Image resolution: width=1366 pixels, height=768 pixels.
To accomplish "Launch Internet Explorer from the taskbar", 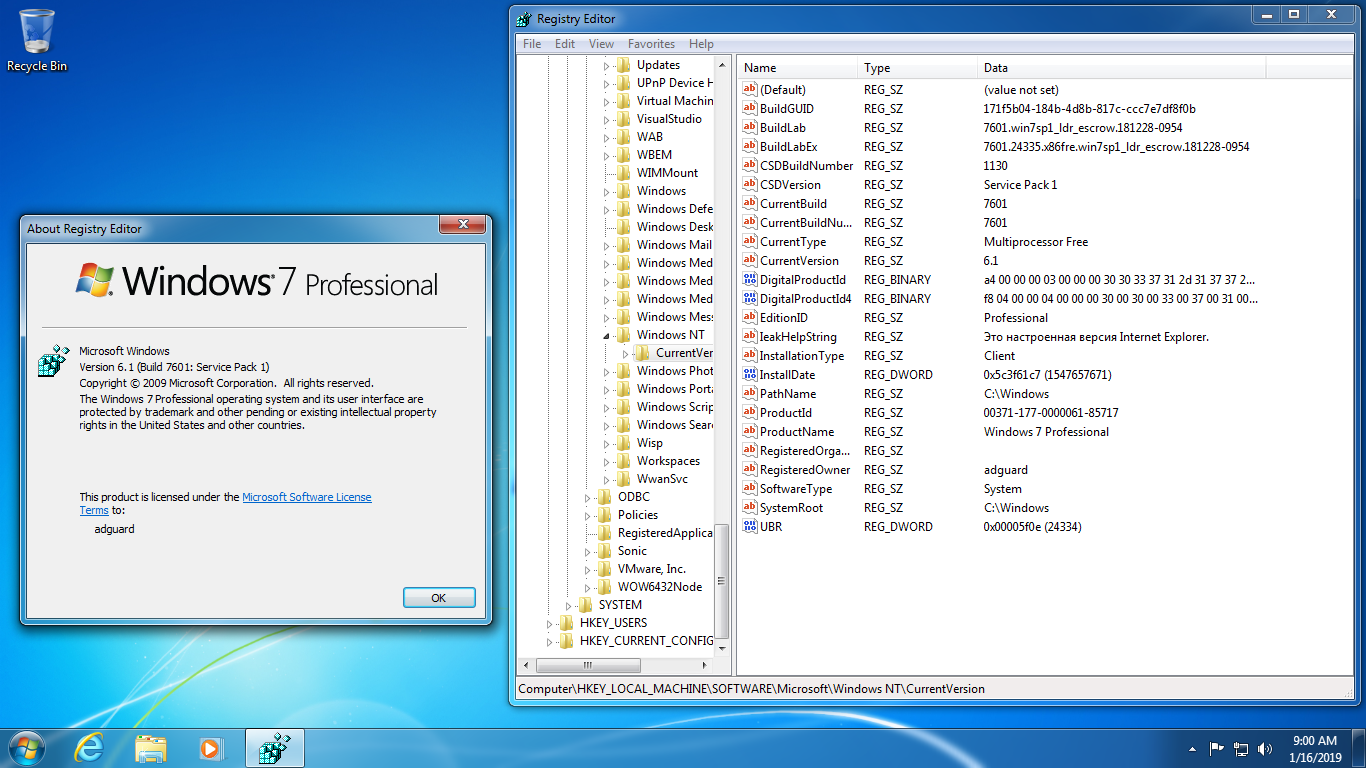I will click(89, 748).
